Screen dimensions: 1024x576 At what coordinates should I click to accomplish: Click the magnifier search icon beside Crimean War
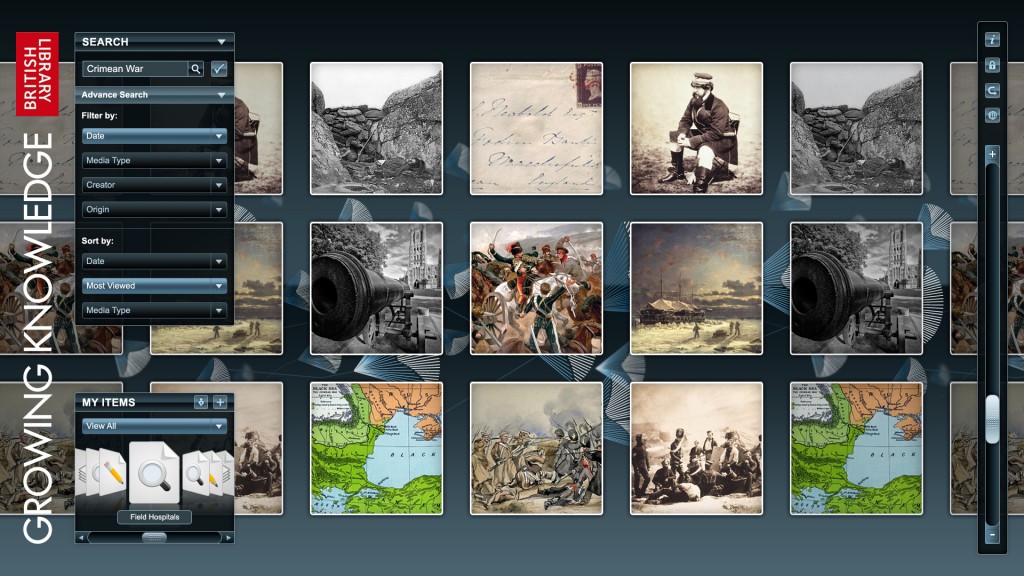(195, 69)
